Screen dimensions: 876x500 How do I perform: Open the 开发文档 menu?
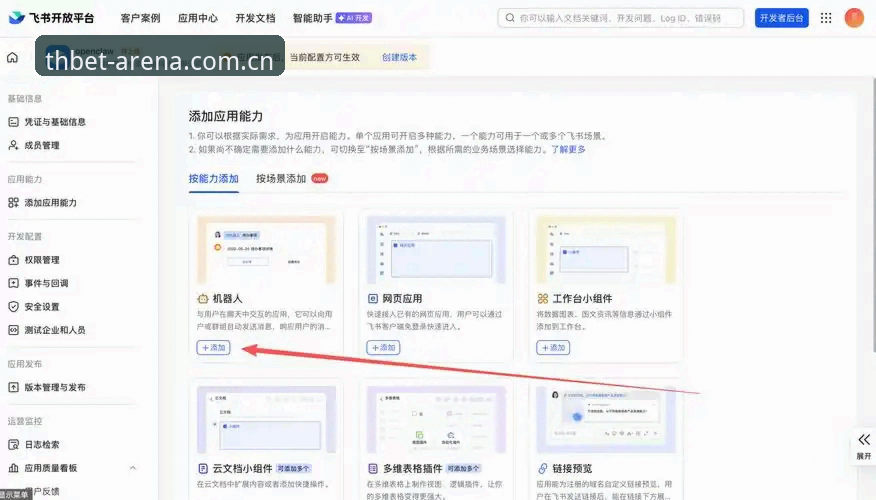pyautogui.click(x=255, y=18)
